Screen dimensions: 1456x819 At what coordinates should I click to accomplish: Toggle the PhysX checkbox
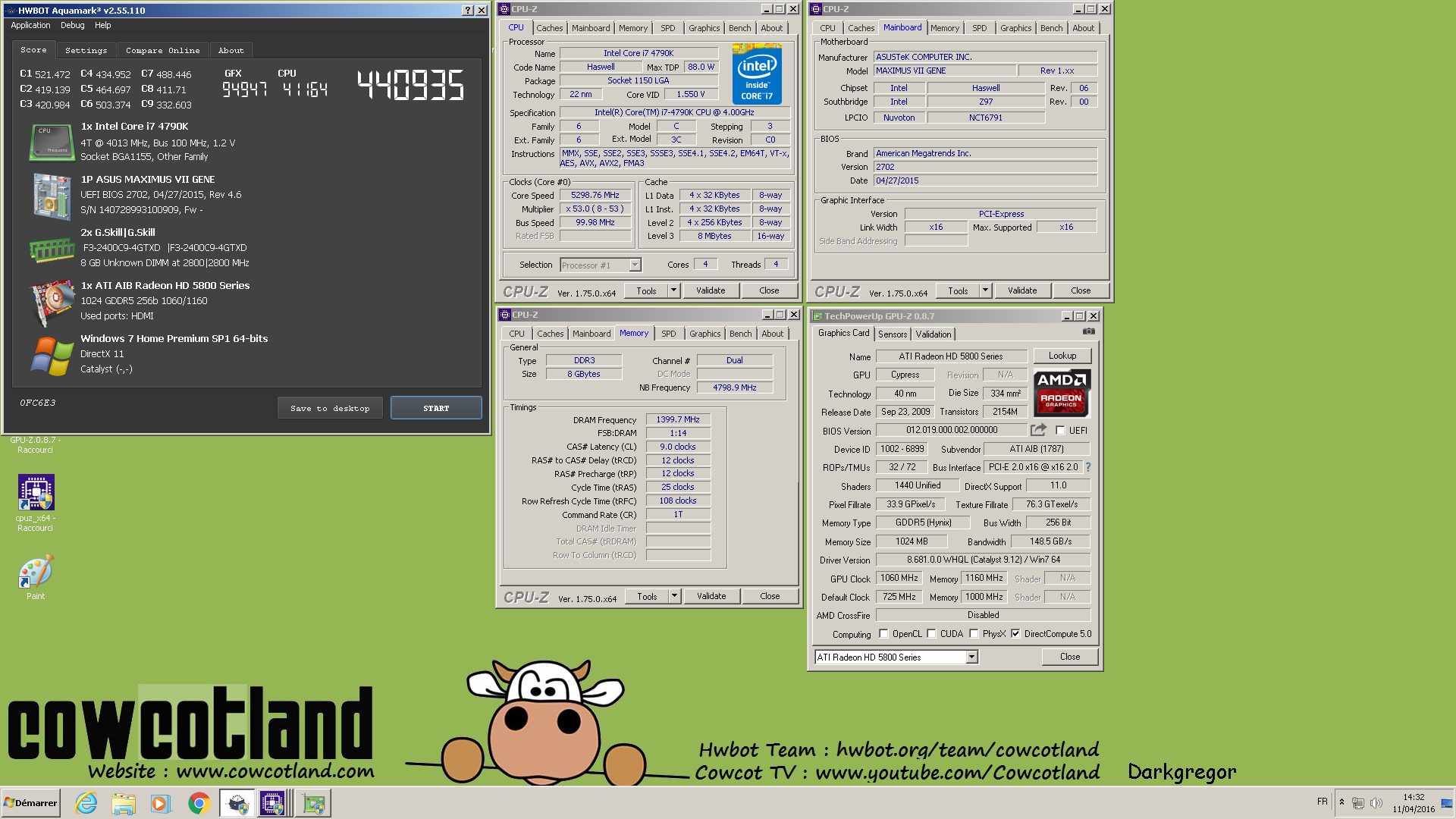point(974,634)
